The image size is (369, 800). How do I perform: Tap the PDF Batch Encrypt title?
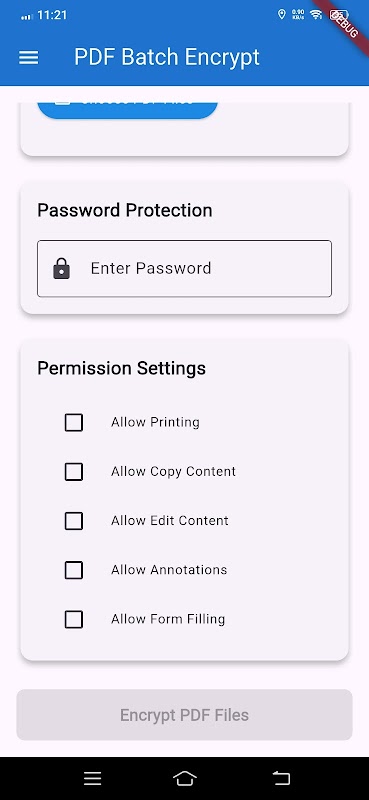(167, 57)
